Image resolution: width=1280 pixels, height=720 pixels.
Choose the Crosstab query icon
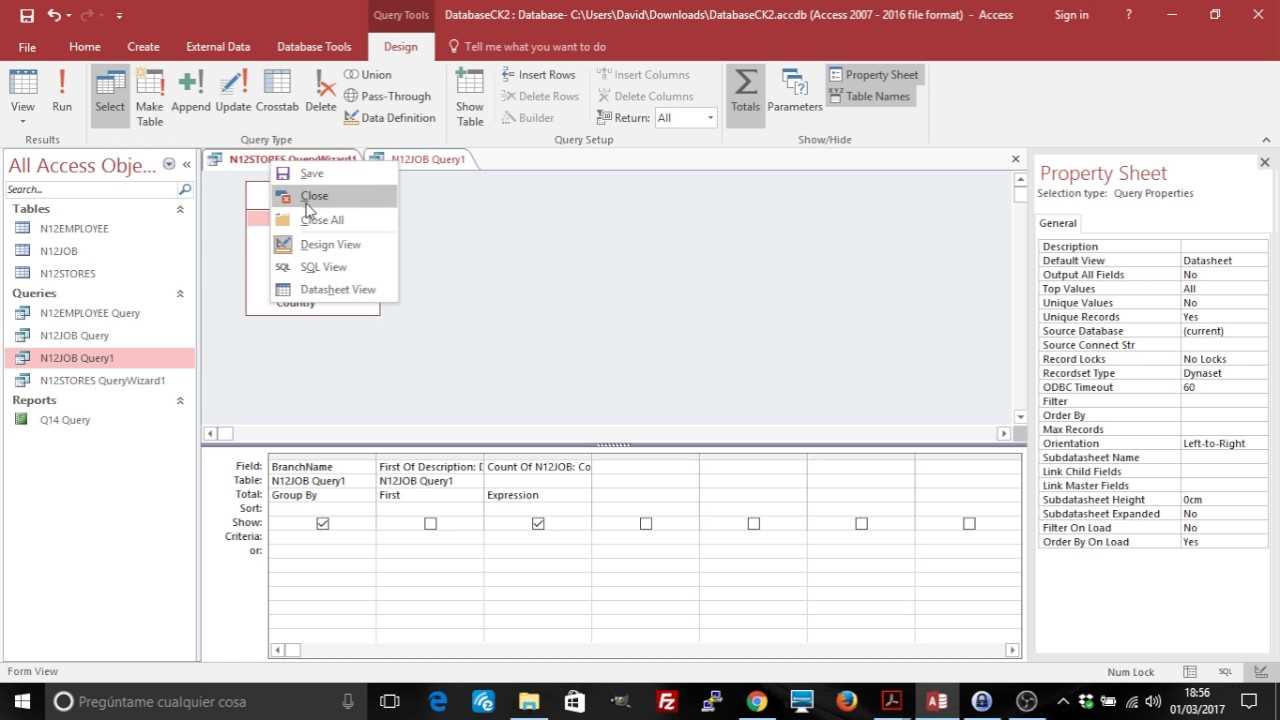click(x=277, y=92)
